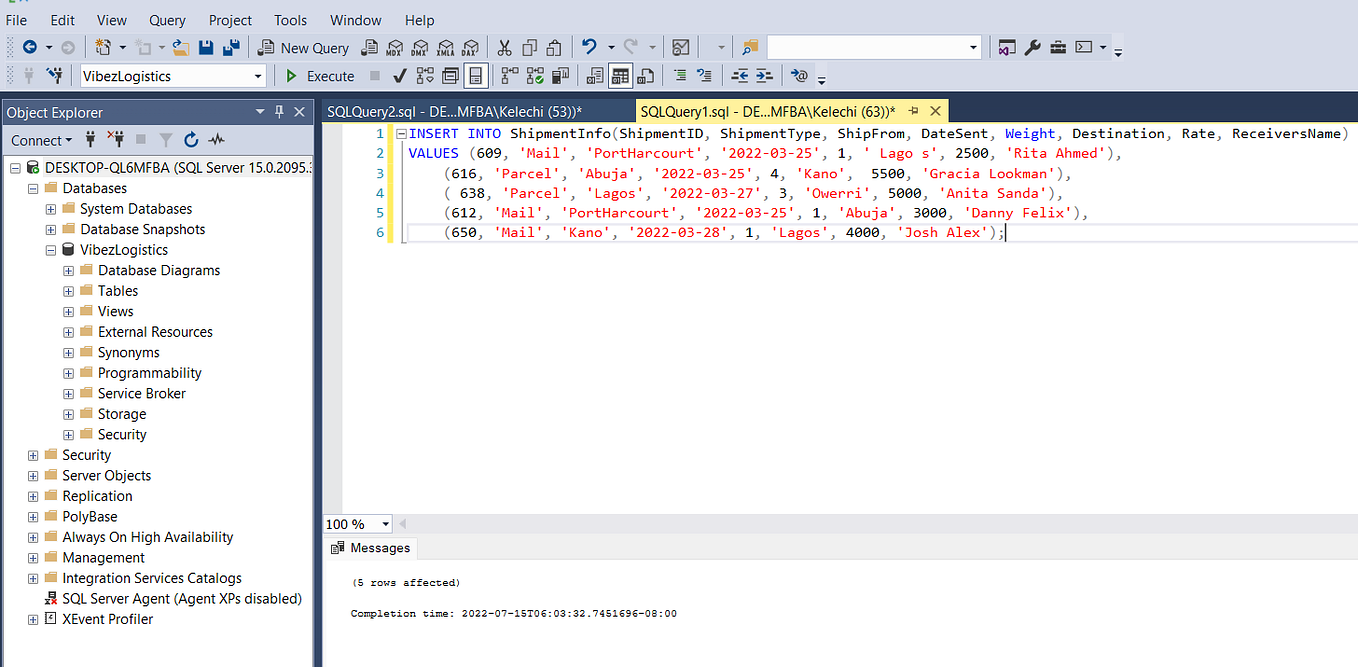Enable Include Actual Execution Plan
Image resolution: width=1358 pixels, height=667 pixels.
pyautogui.click(x=533, y=75)
